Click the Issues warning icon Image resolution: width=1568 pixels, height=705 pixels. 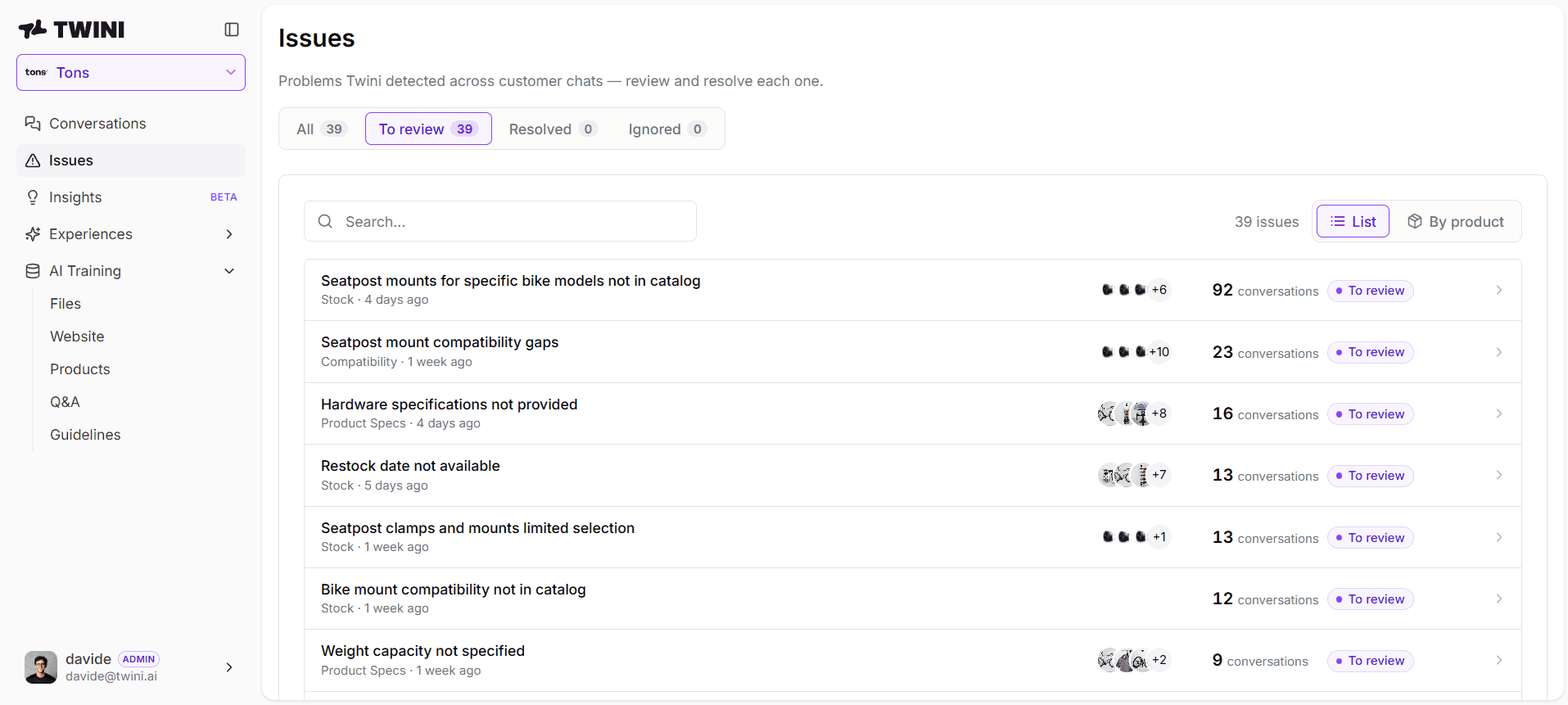pyautogui.click(x=33, y=160)
